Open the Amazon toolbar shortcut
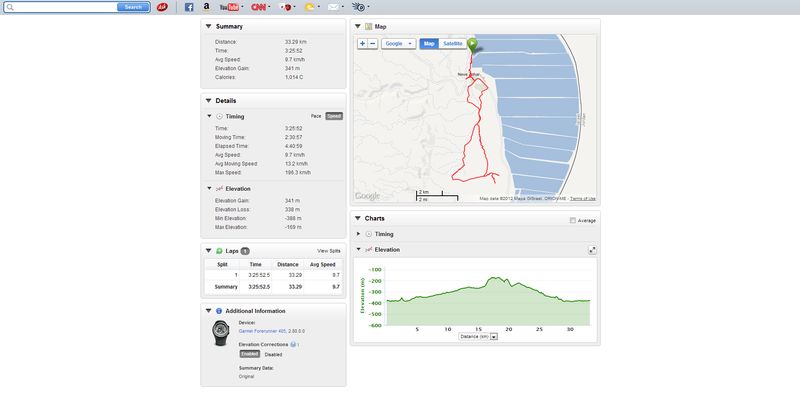 [x=206, y=7]
